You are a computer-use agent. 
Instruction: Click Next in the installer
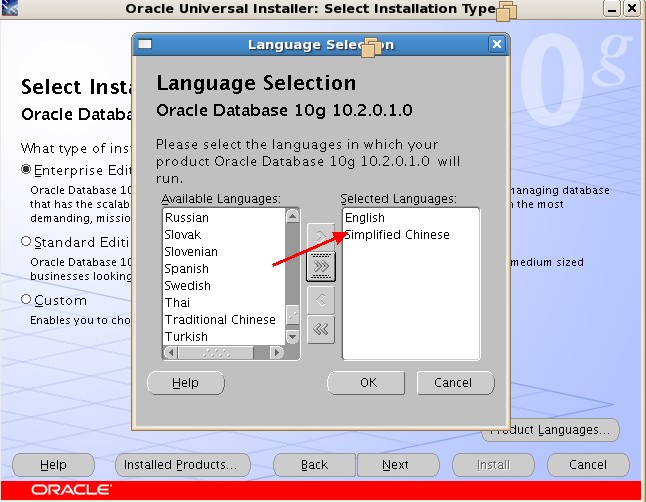pyautogui.click(x=398, y=465)
